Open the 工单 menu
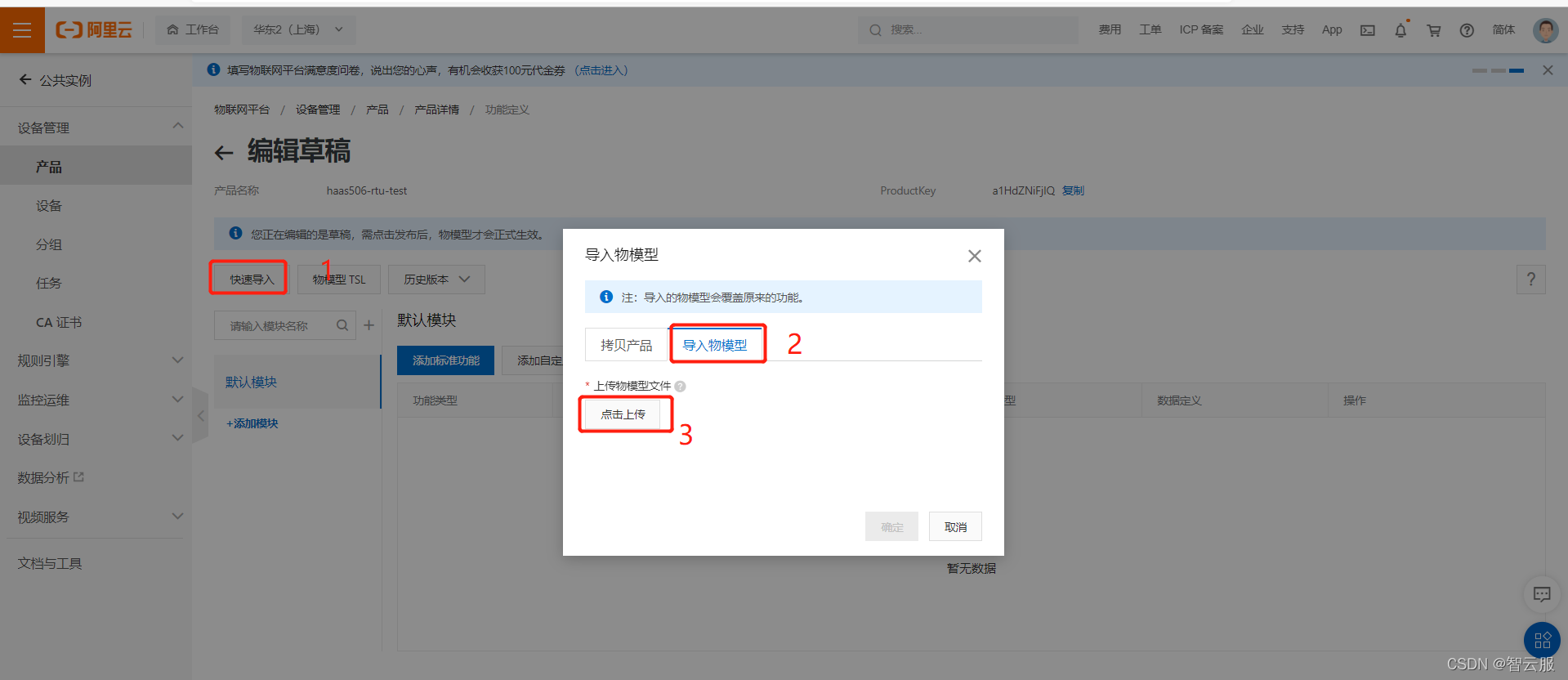Viewport: 1568px width, 680px height. (x=1150, y=29)
